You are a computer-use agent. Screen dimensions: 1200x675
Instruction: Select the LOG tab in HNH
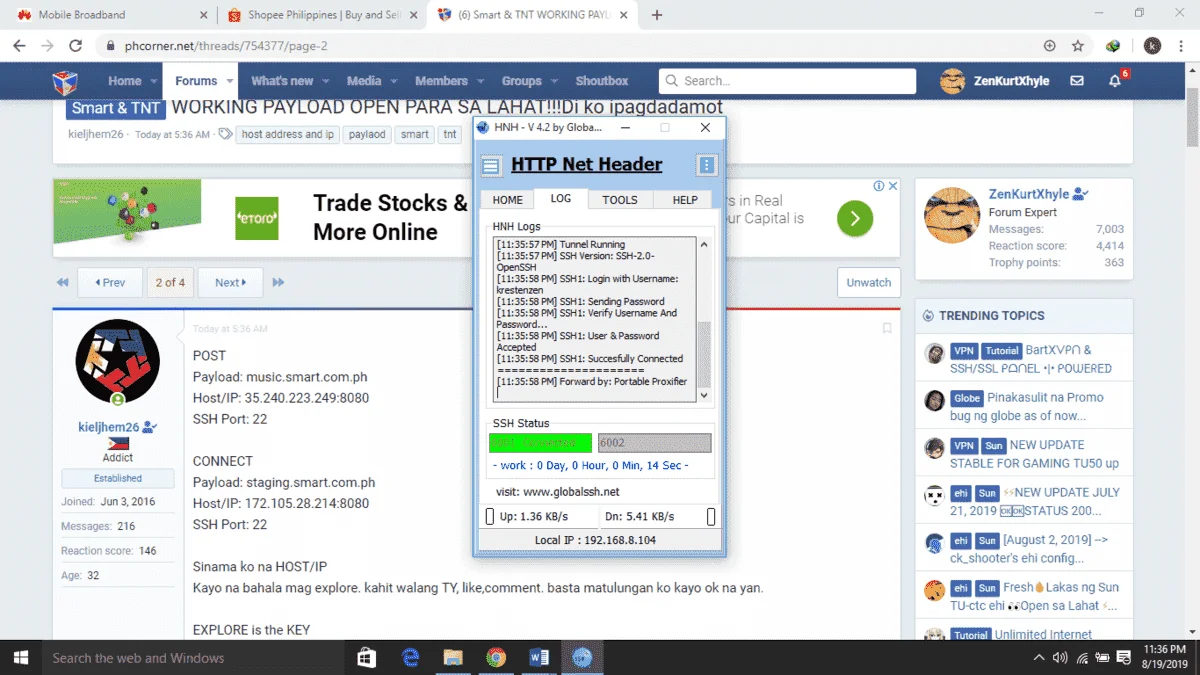click(x=561, y=198)
